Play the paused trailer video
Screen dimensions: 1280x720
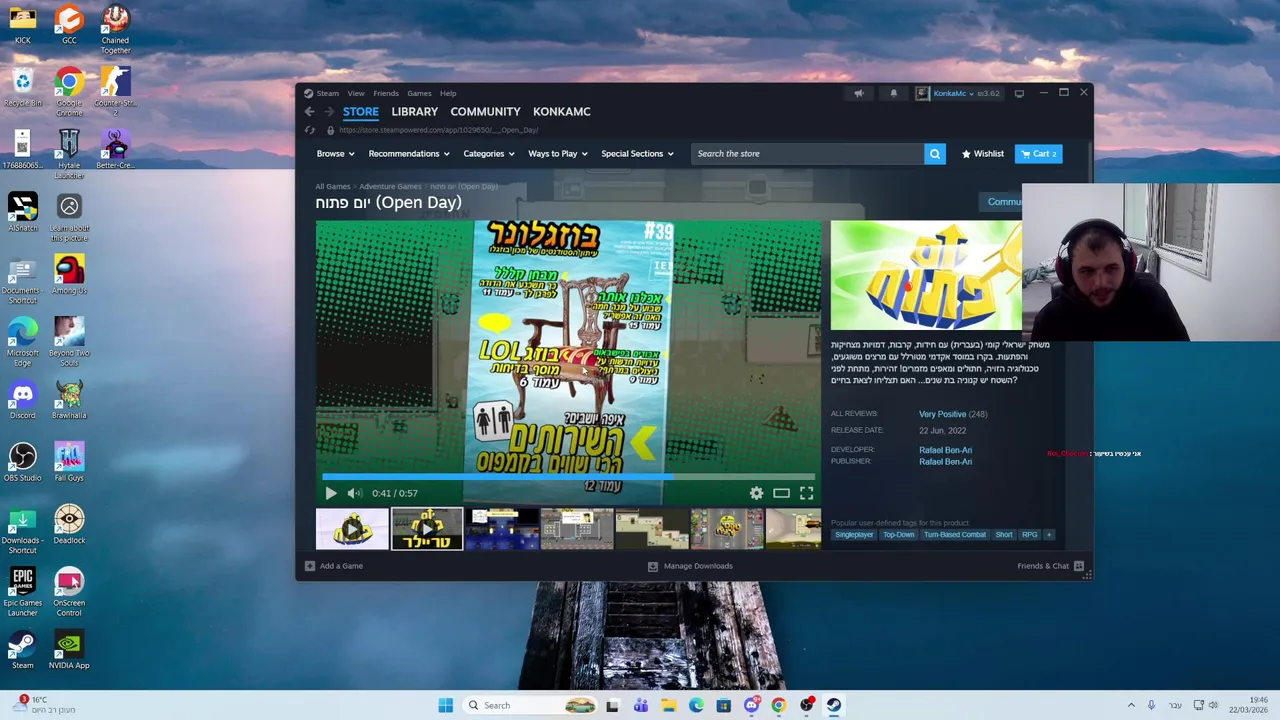(331, 493)
